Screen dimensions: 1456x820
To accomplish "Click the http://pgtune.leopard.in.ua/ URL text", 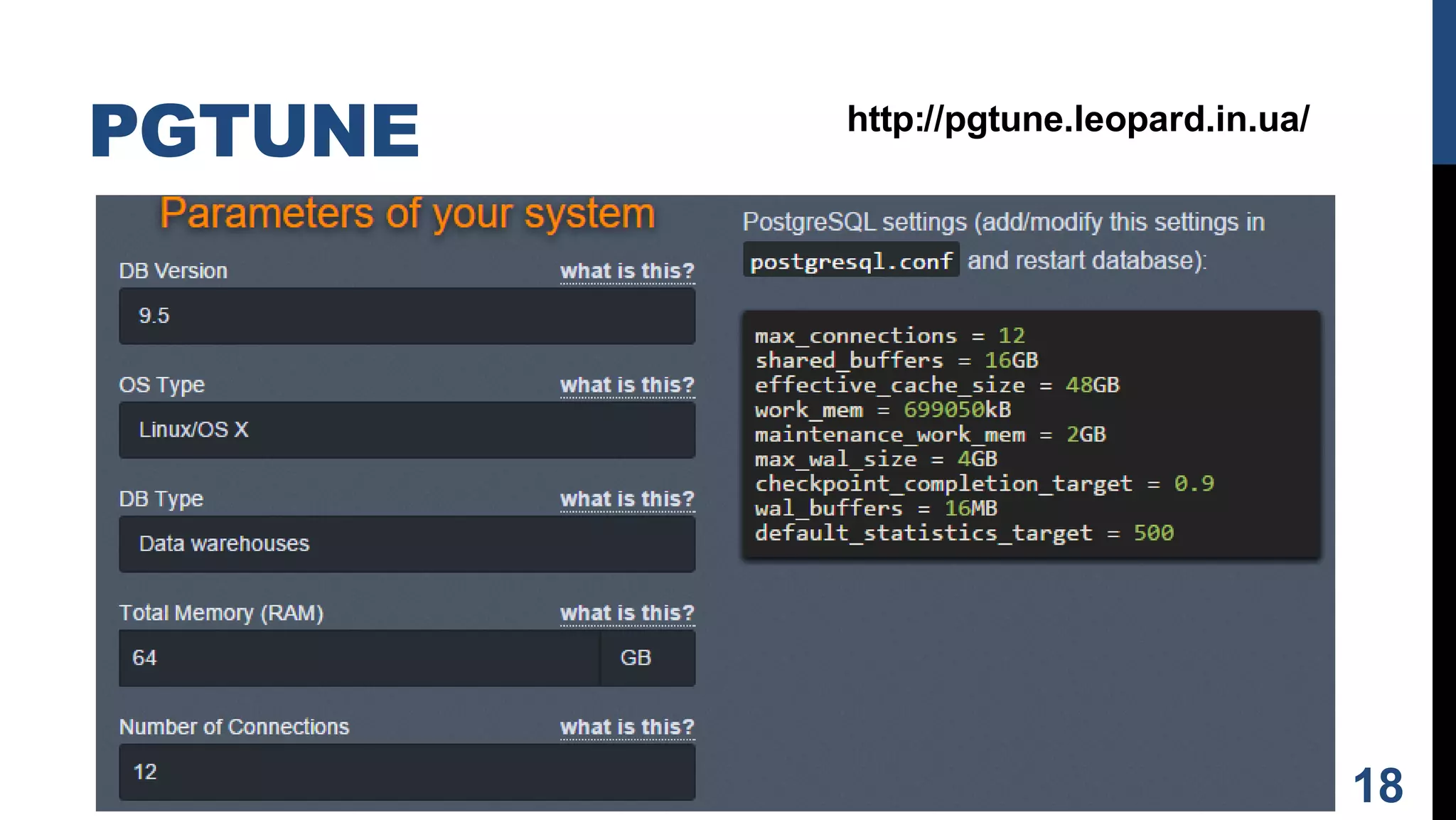I will pyautogui.click(x=1078, y=119).
